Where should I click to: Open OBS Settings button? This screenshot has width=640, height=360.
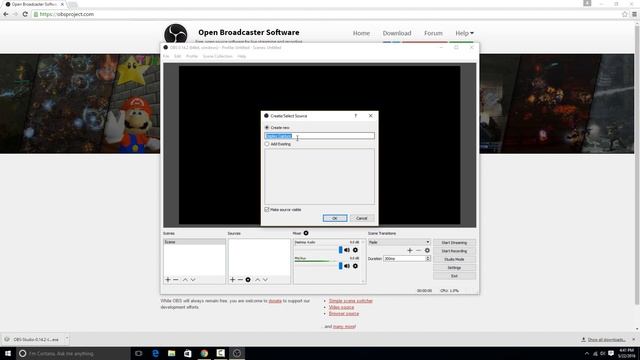coord(454,268)
